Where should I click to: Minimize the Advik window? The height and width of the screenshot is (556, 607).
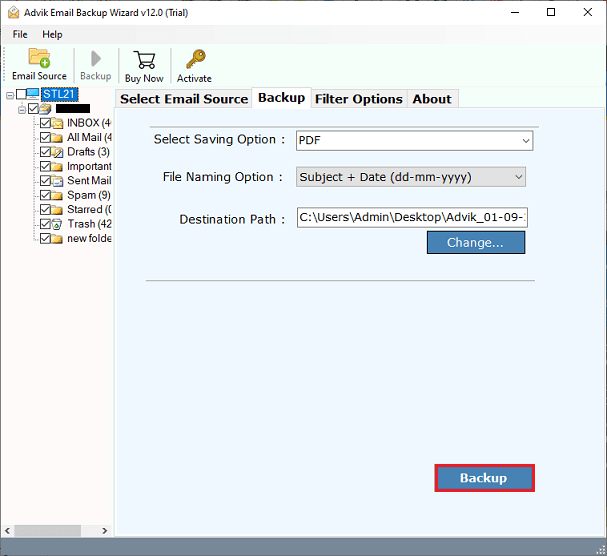pos(515,12)
